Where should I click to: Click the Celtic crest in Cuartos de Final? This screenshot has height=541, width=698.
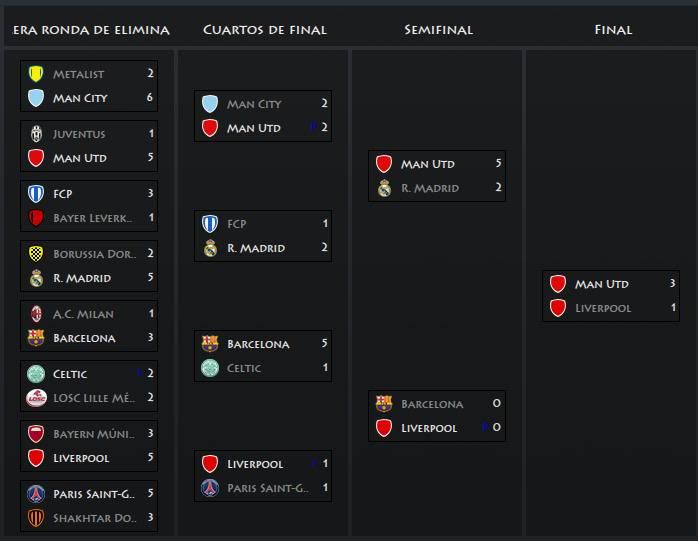[x=210, y=368]
